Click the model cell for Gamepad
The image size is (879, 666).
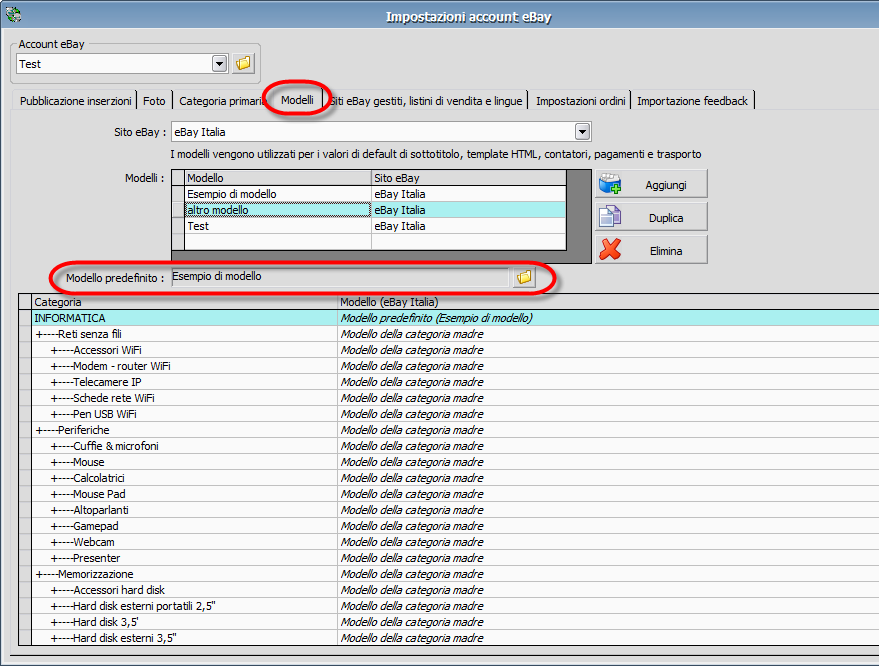click(608, 526)
